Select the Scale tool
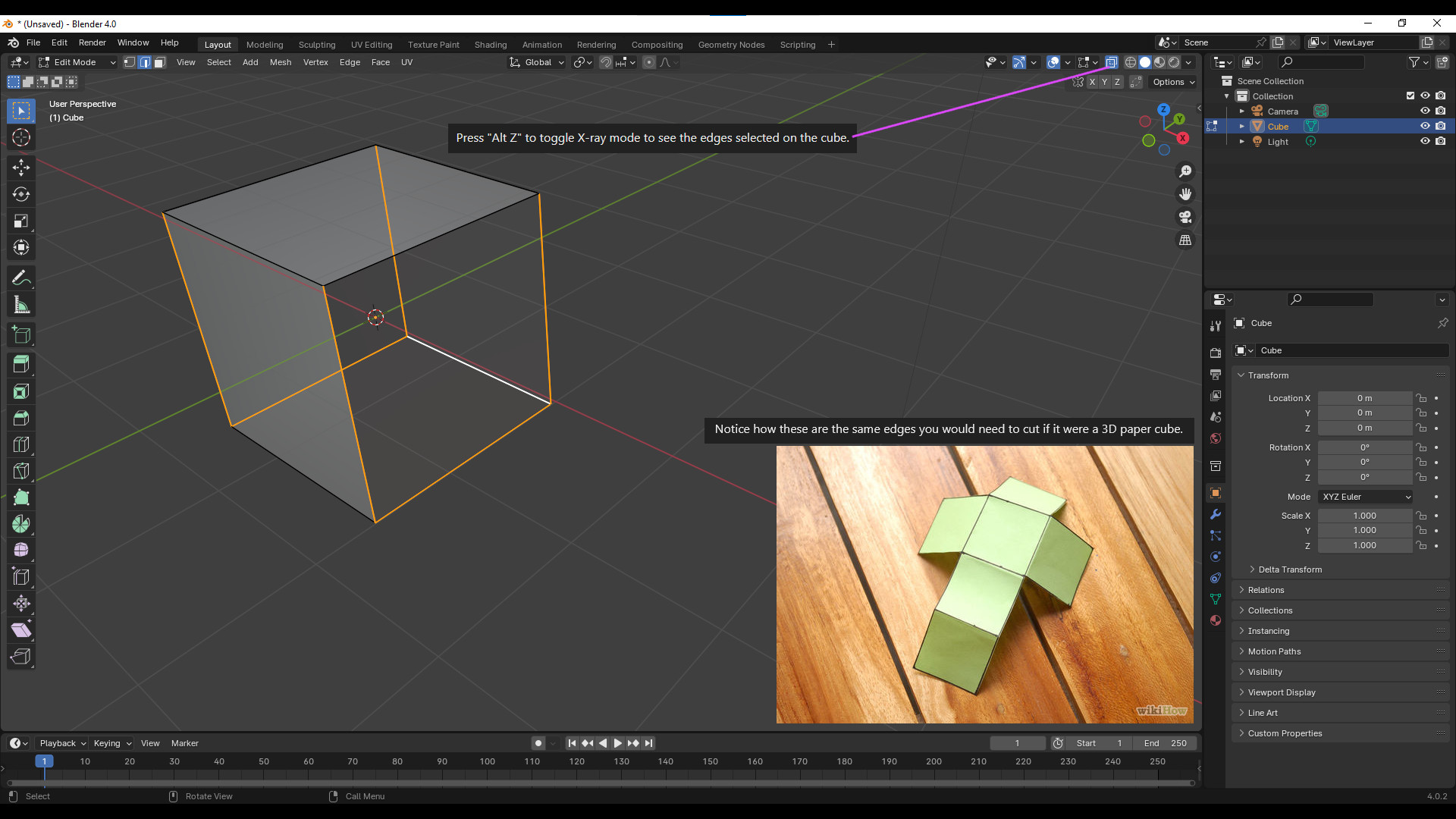1456x819 pixels. tap(21, 221)
